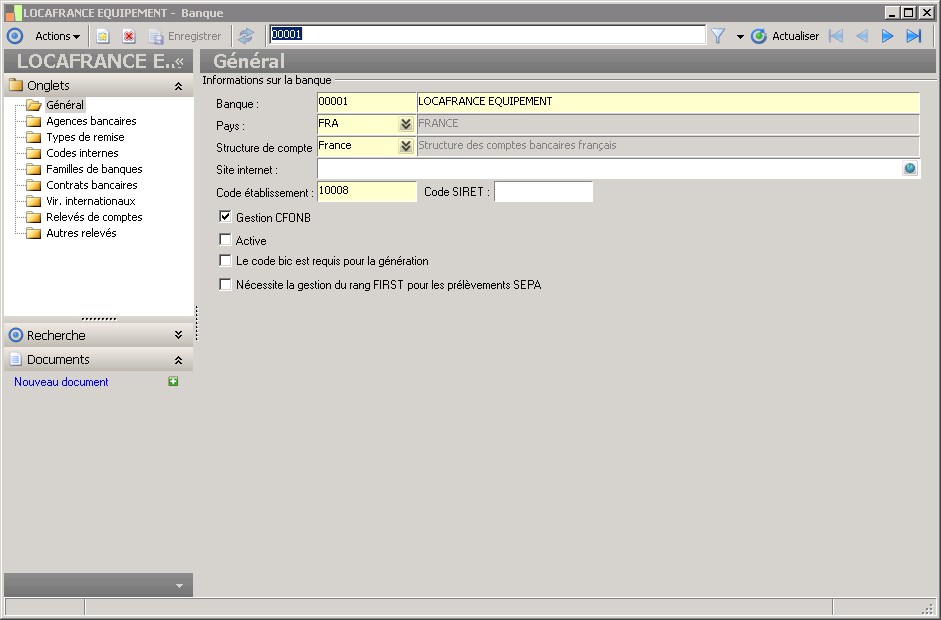Viewport: 941px width, 620px height.
Task: Collapse the Documents section
Action: [x=178, y=360]
